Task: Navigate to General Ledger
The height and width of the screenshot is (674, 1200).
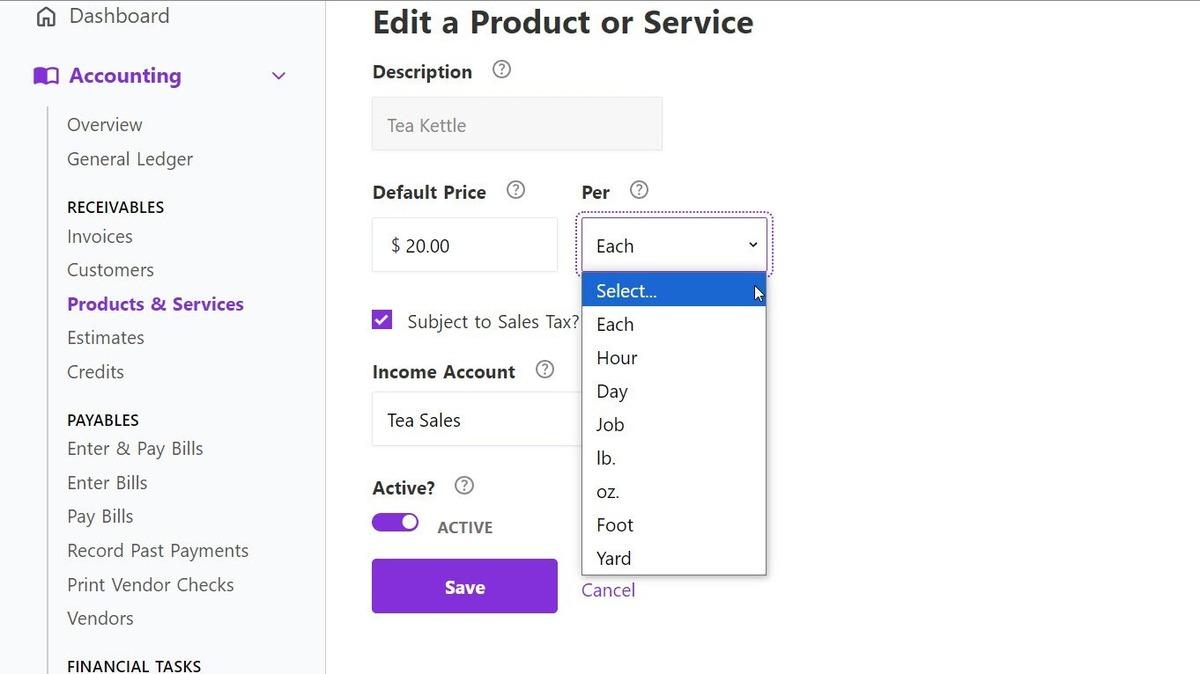Action: [130, 159]
